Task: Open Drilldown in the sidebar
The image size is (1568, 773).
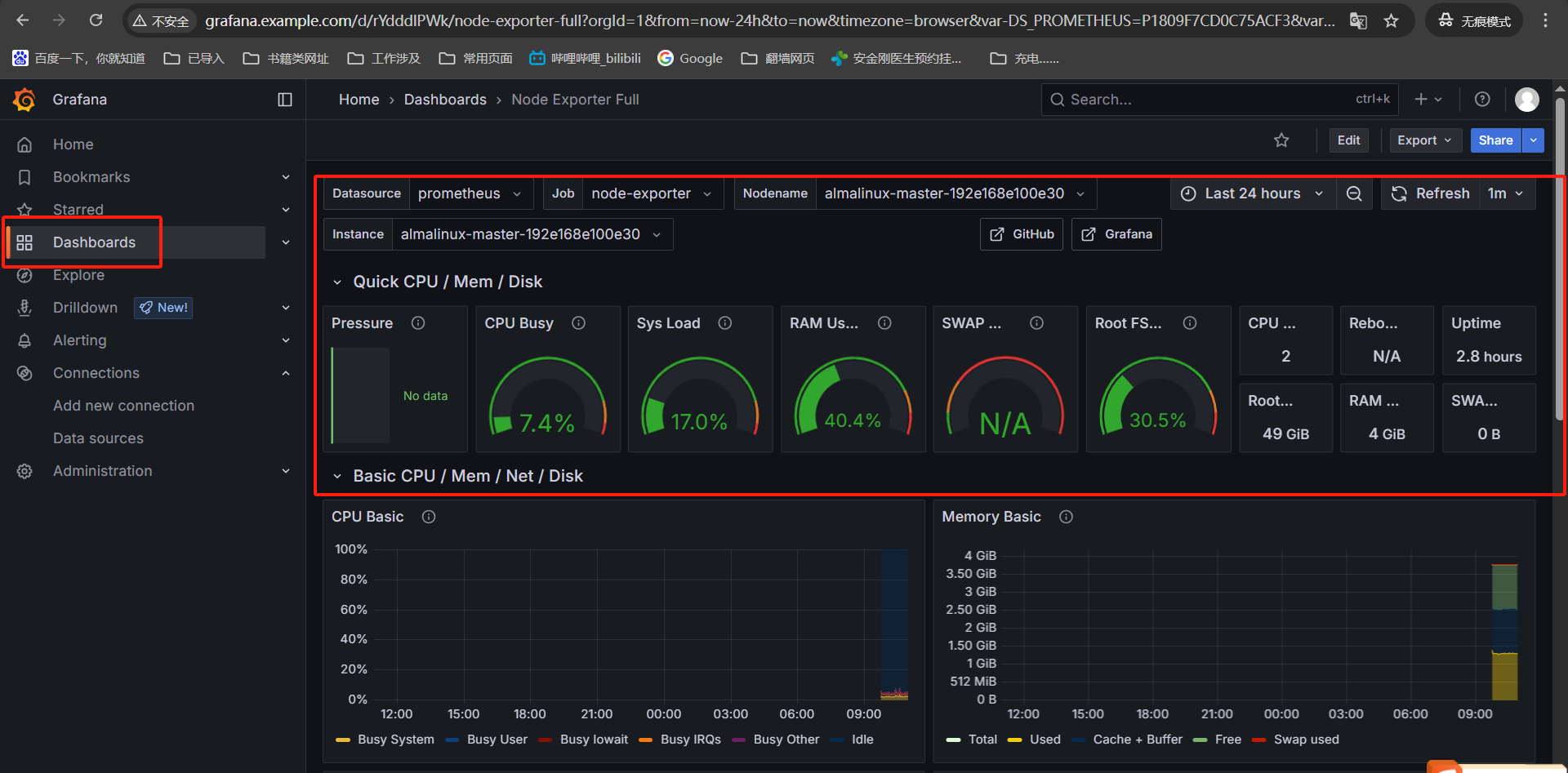Action: pyautogui.click(x=85, y=308)
